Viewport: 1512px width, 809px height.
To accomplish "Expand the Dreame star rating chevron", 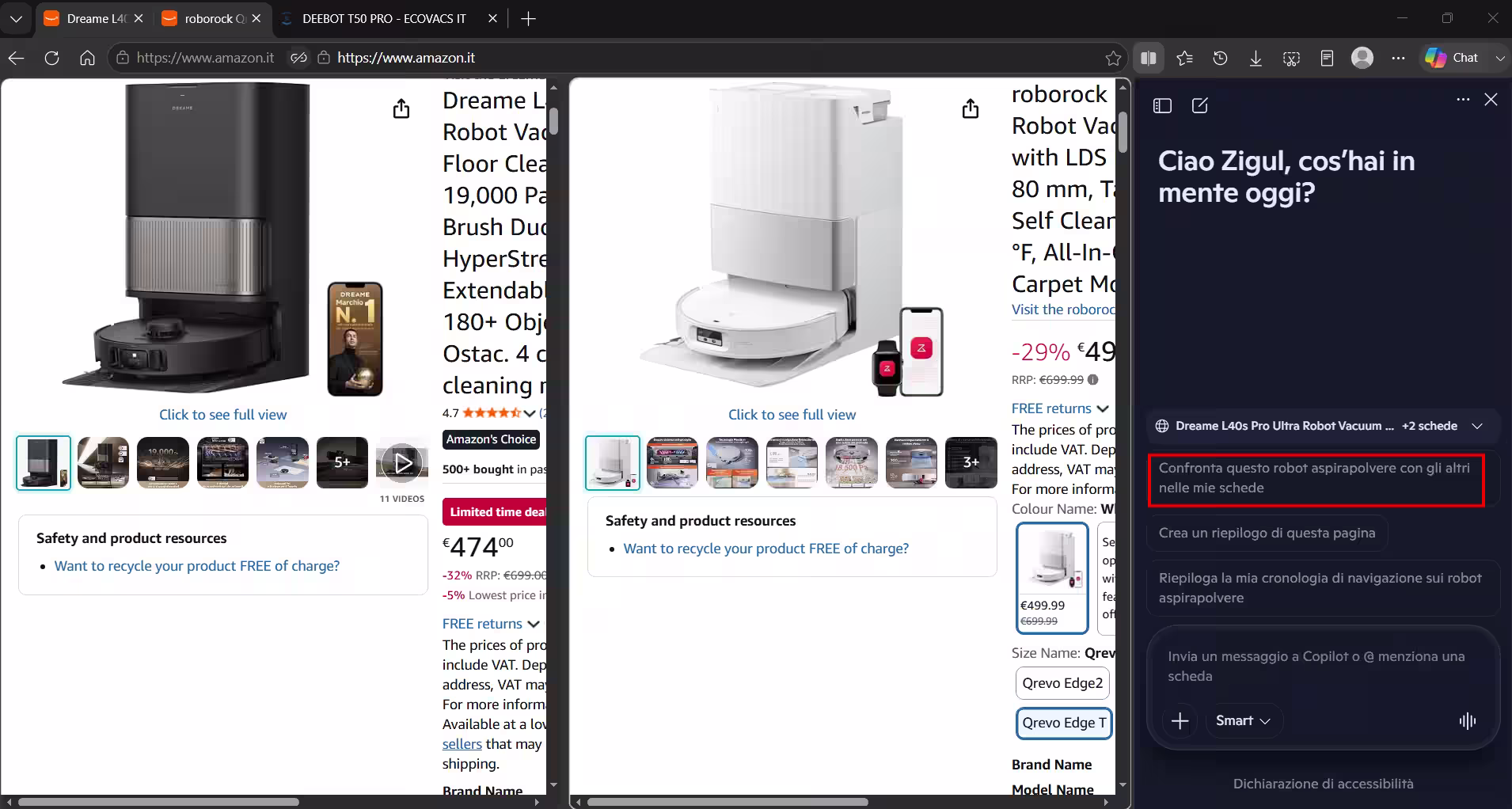I will (529, 412).
